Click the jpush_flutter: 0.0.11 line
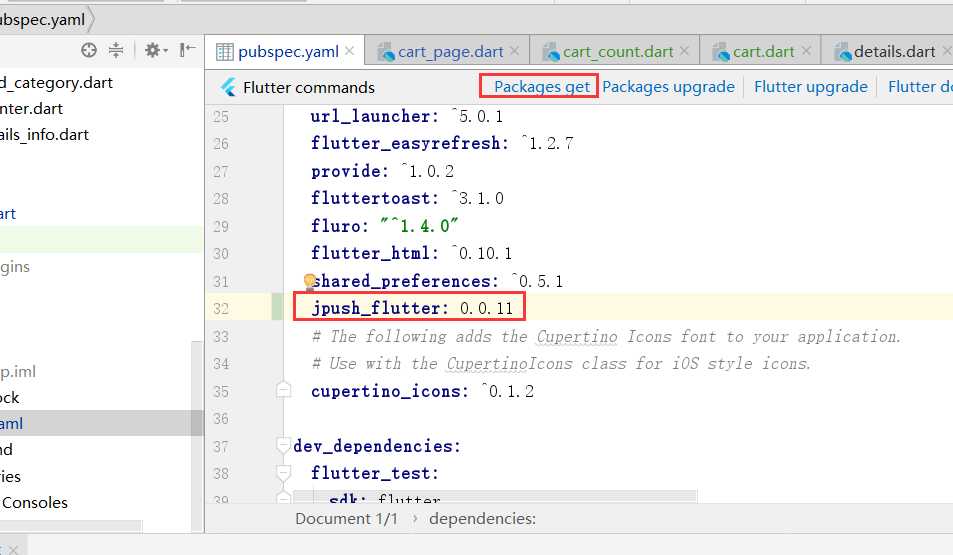The image size is (953, 555). (x=411, y=308)
